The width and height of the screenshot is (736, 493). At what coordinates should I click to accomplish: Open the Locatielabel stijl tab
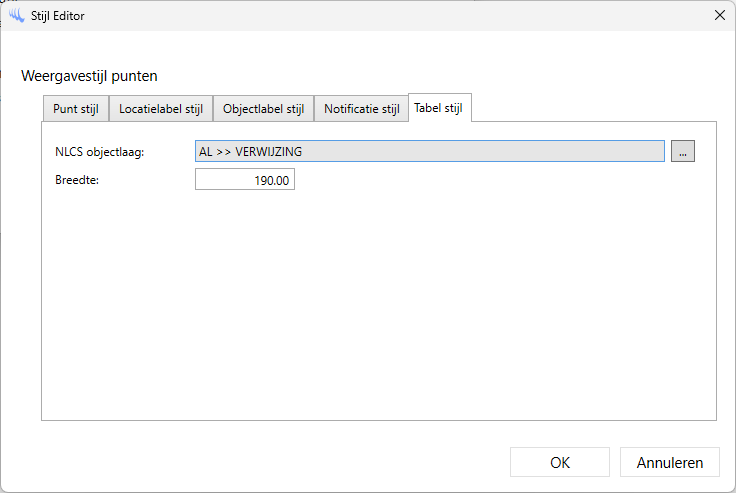[160, 109]
